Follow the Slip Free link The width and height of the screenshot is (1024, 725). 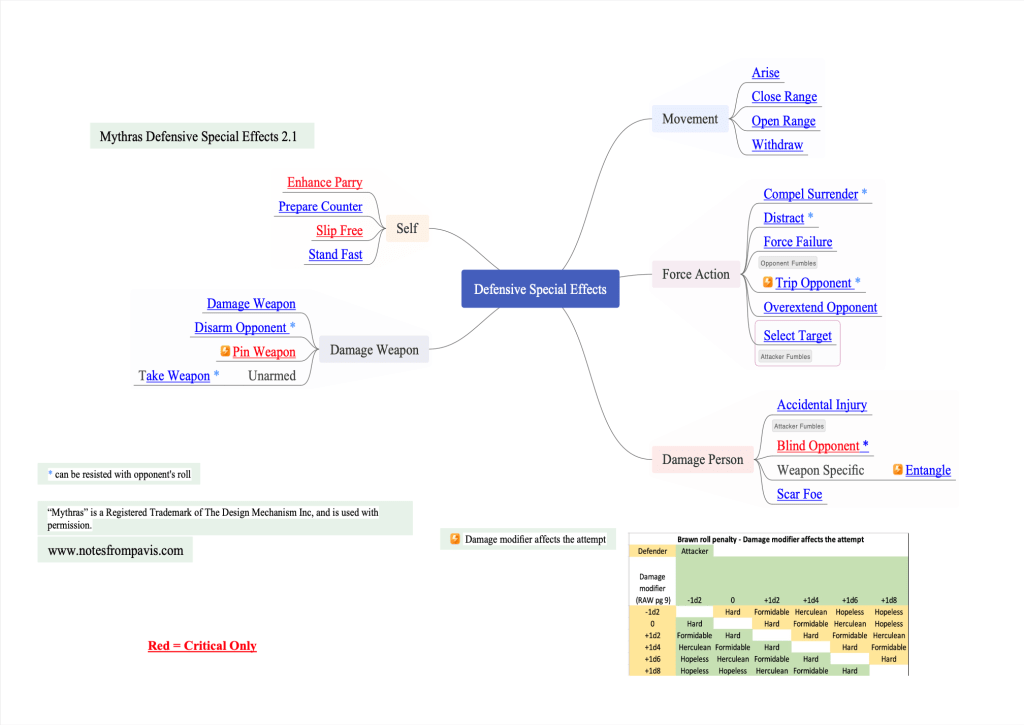click(339, 231)
